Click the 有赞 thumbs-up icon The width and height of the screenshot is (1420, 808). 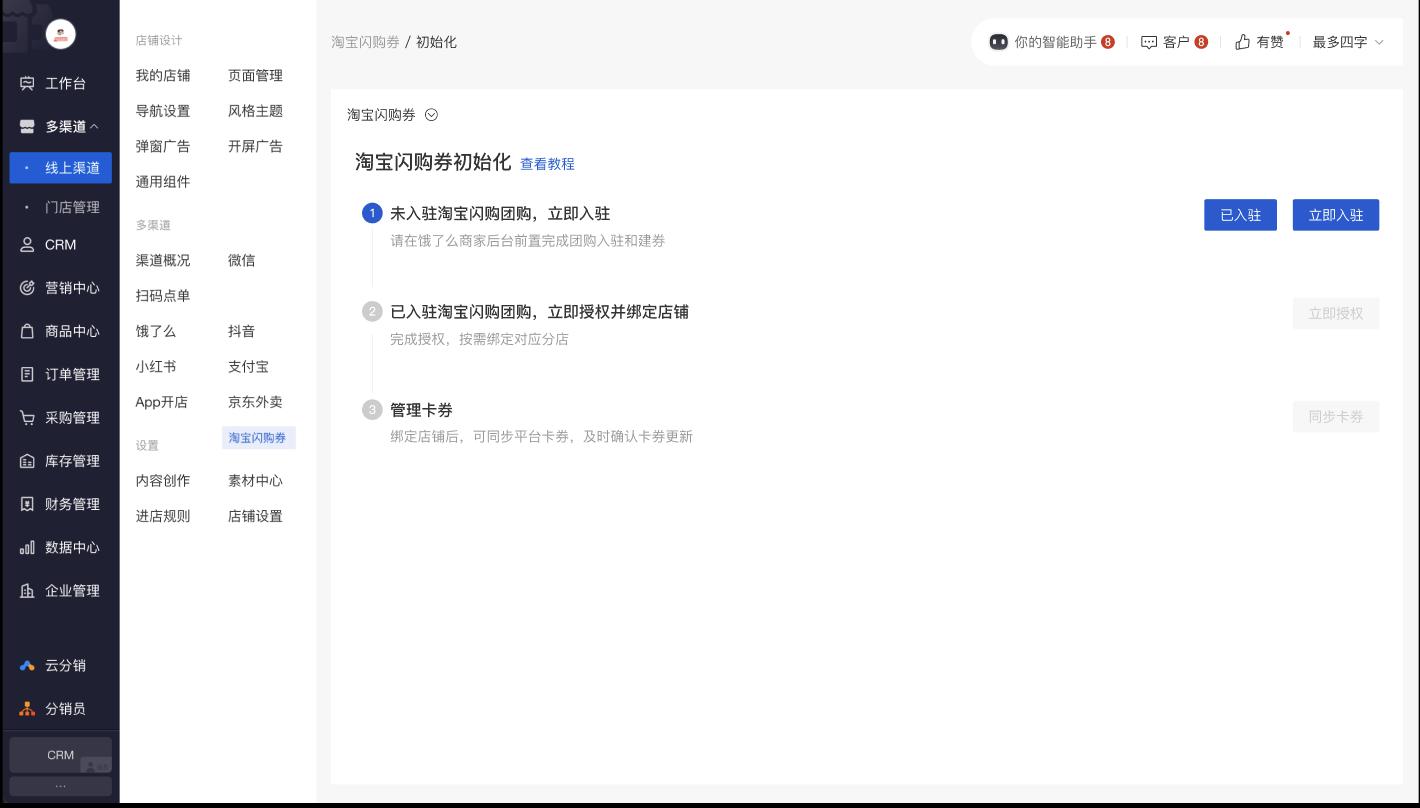(1242, 42)
